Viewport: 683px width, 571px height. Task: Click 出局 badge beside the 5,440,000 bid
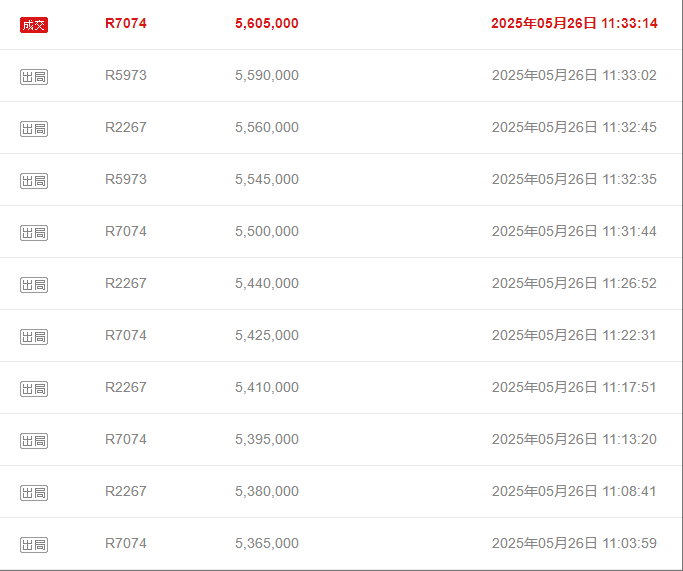pyautogui.click(x=34, y=285)
